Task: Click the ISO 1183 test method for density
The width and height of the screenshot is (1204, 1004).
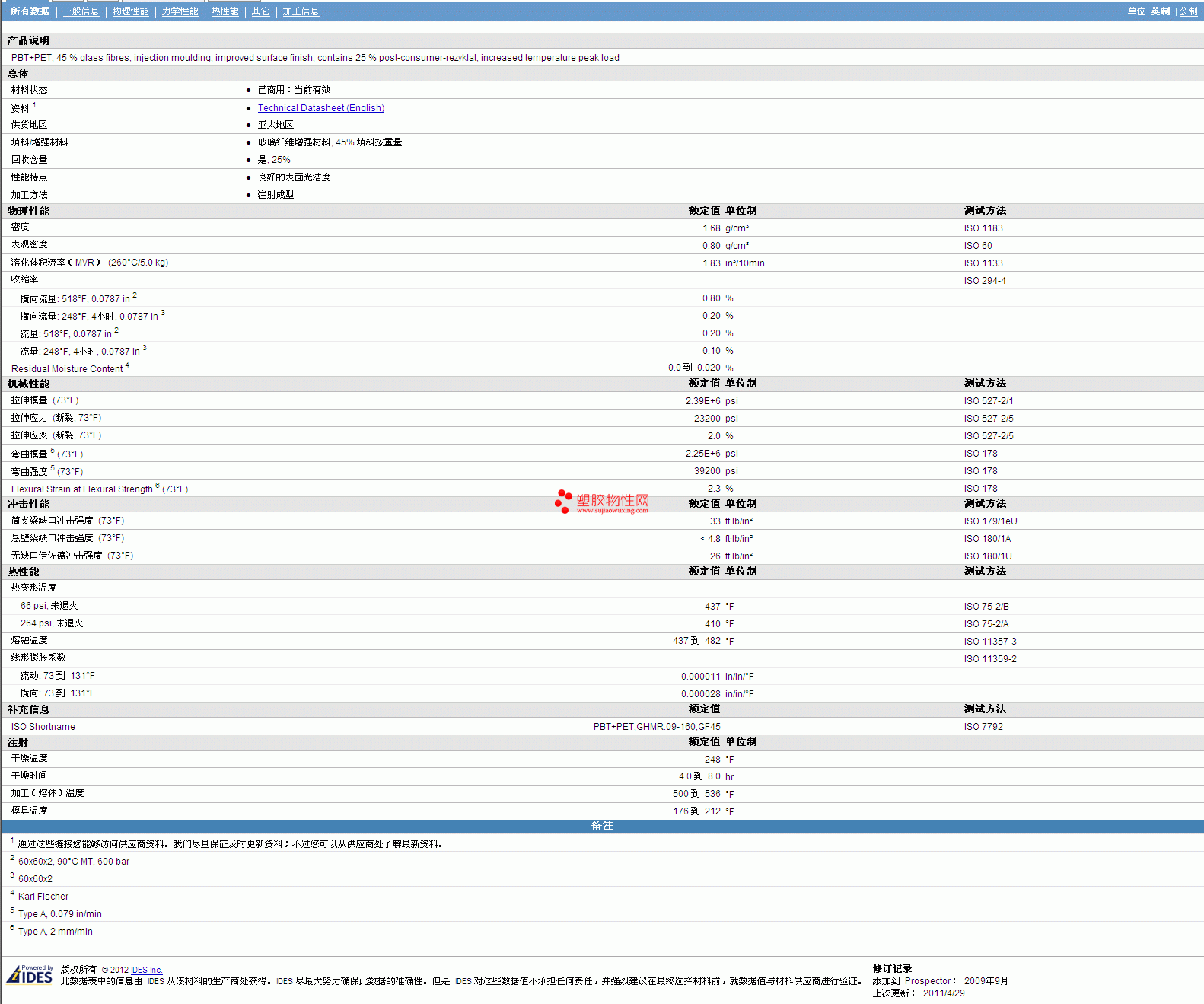Action: tap(983, 228)
